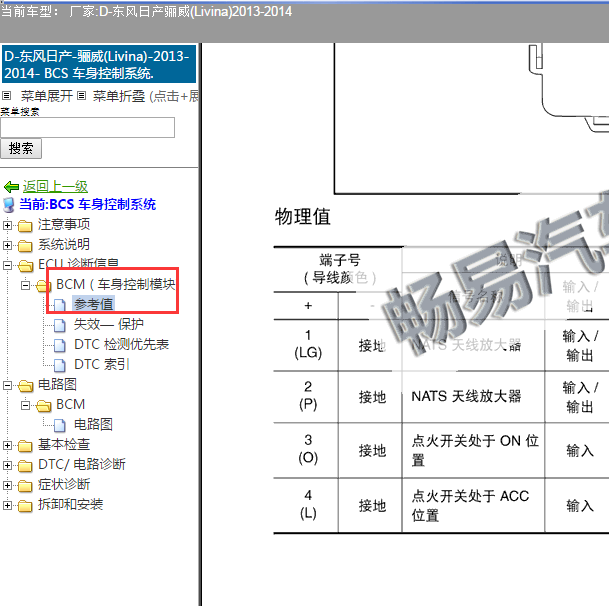Click the 菜单展开 list icon

[7, 96]
